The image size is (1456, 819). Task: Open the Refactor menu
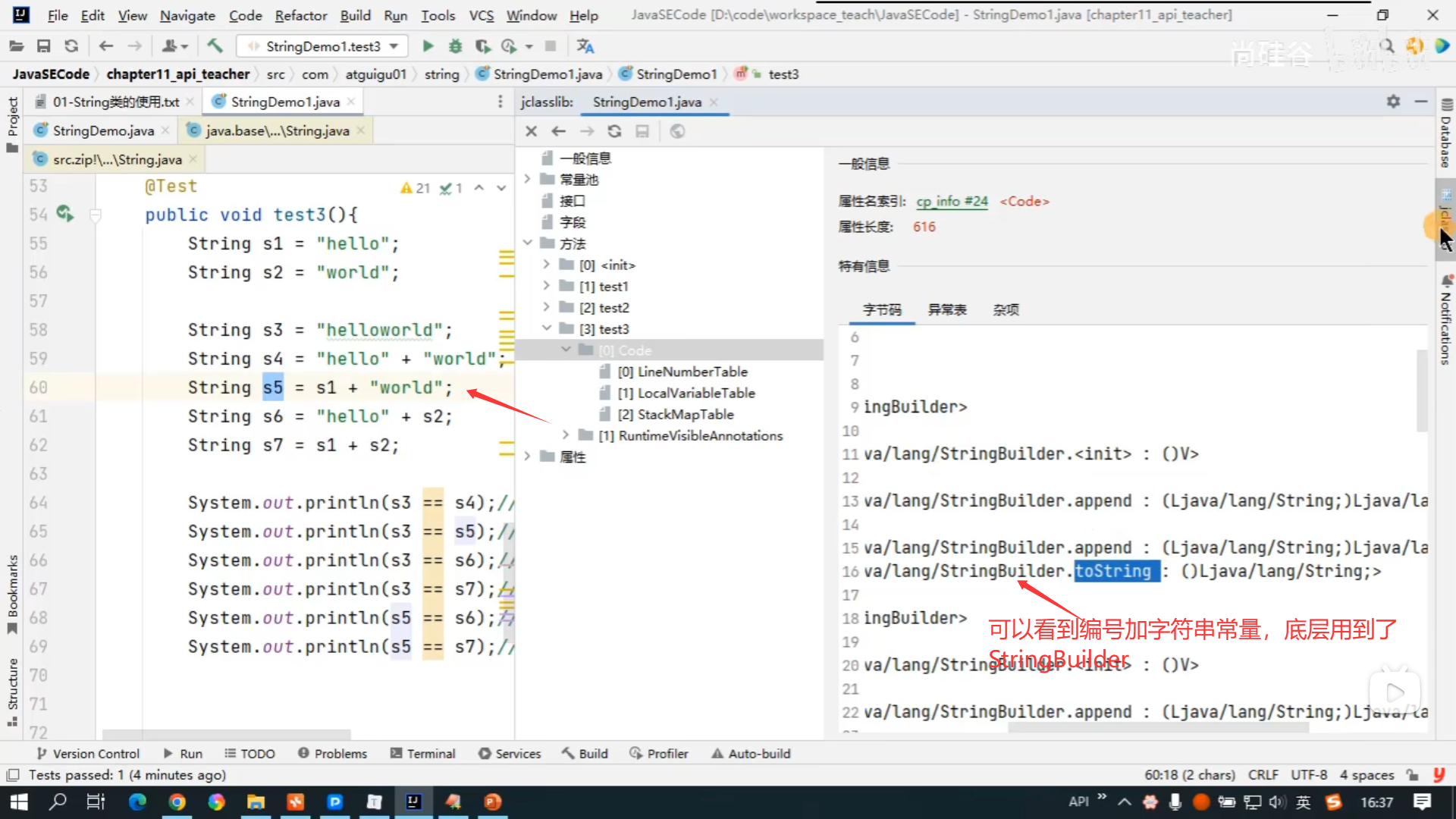coord(300,15)
